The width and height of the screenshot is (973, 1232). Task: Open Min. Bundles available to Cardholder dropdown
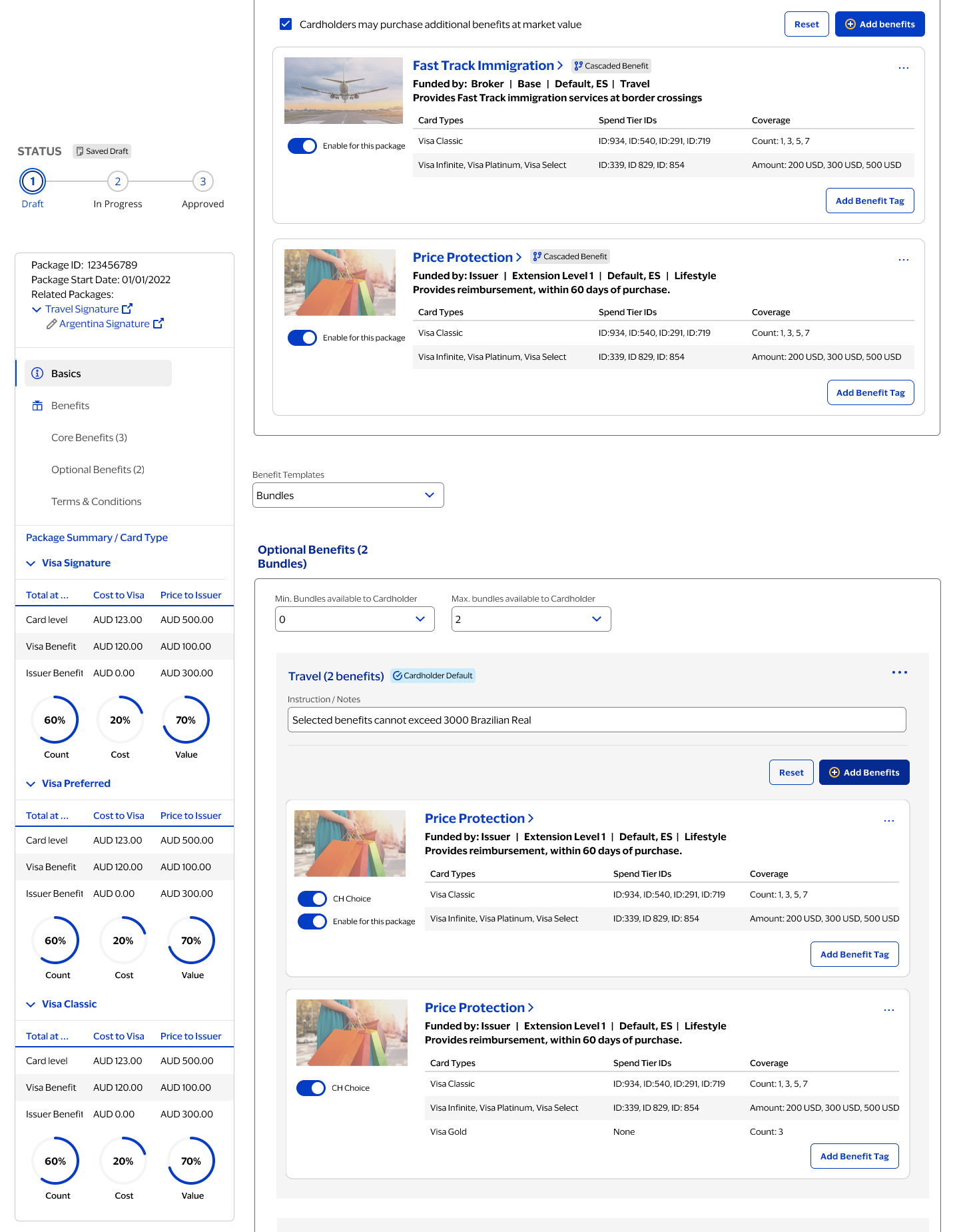(355, 619)
